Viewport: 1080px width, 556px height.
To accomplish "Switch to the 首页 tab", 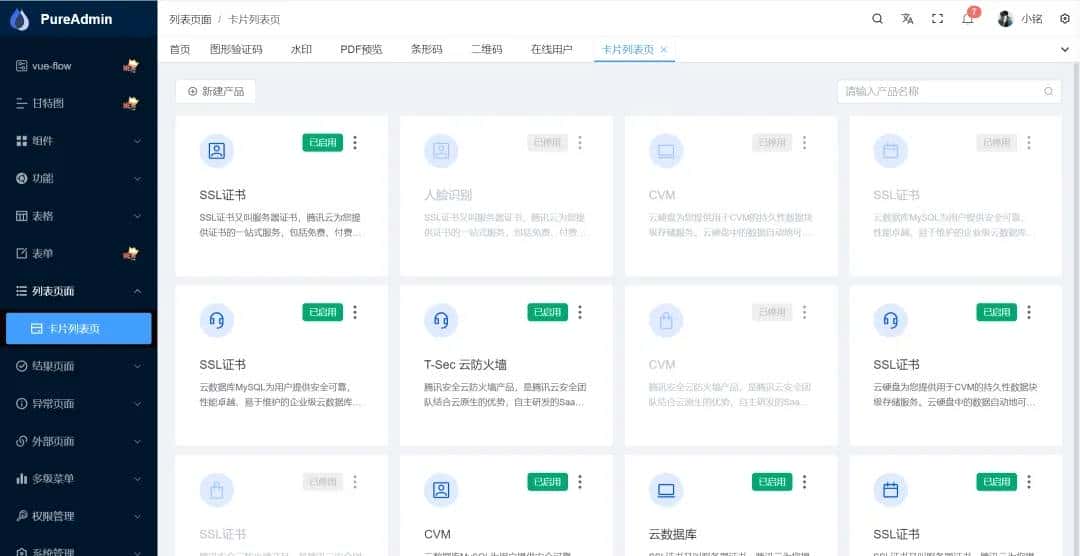I will click(x=180, y=50).
